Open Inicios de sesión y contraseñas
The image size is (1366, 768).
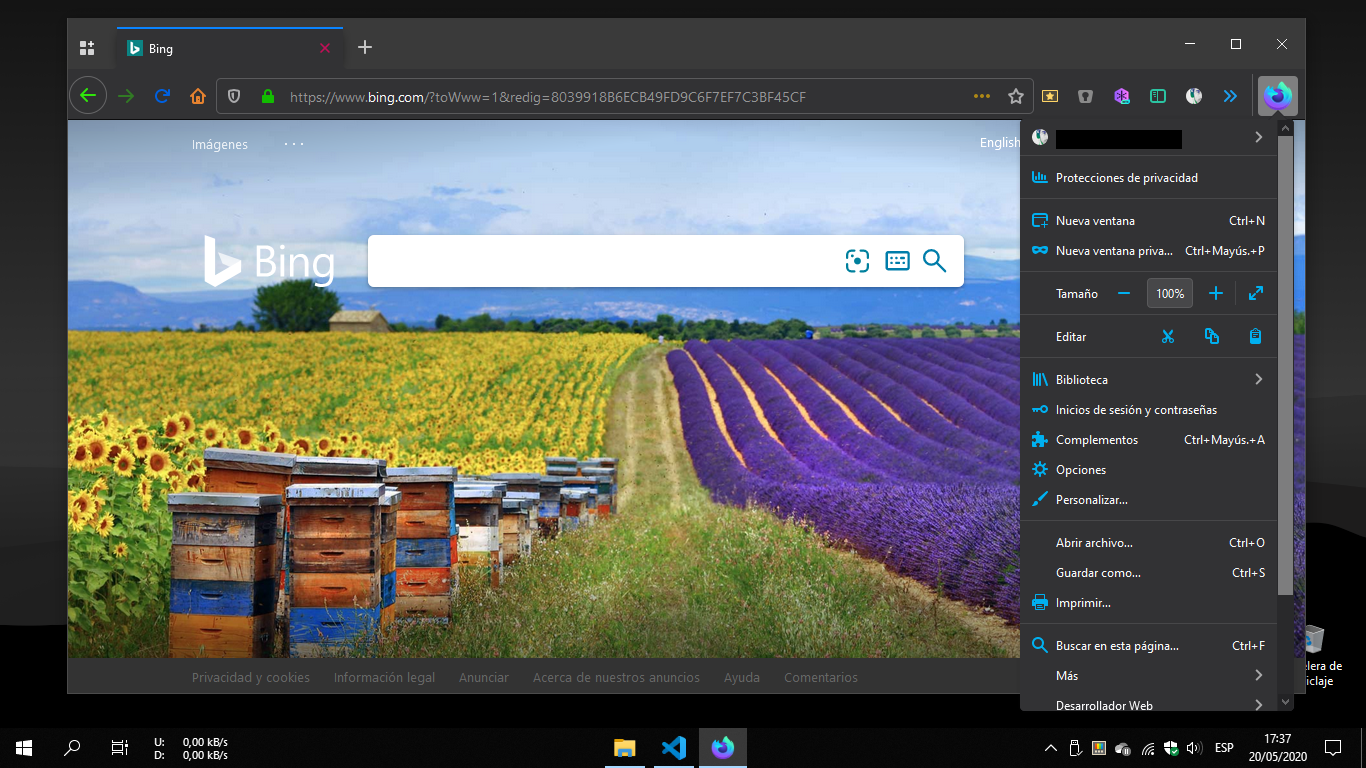[x=1148, y=410]
